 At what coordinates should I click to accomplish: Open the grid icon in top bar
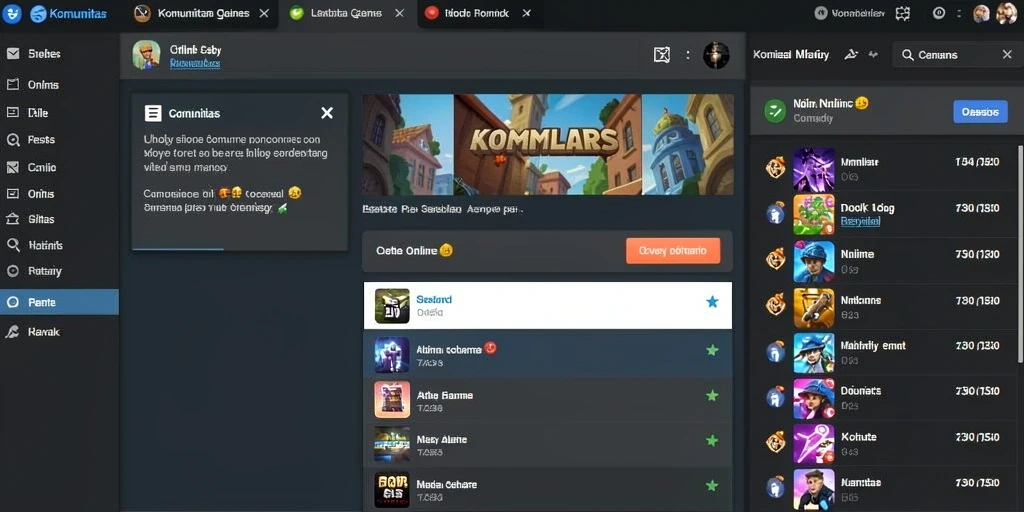(x=903, y=13)
